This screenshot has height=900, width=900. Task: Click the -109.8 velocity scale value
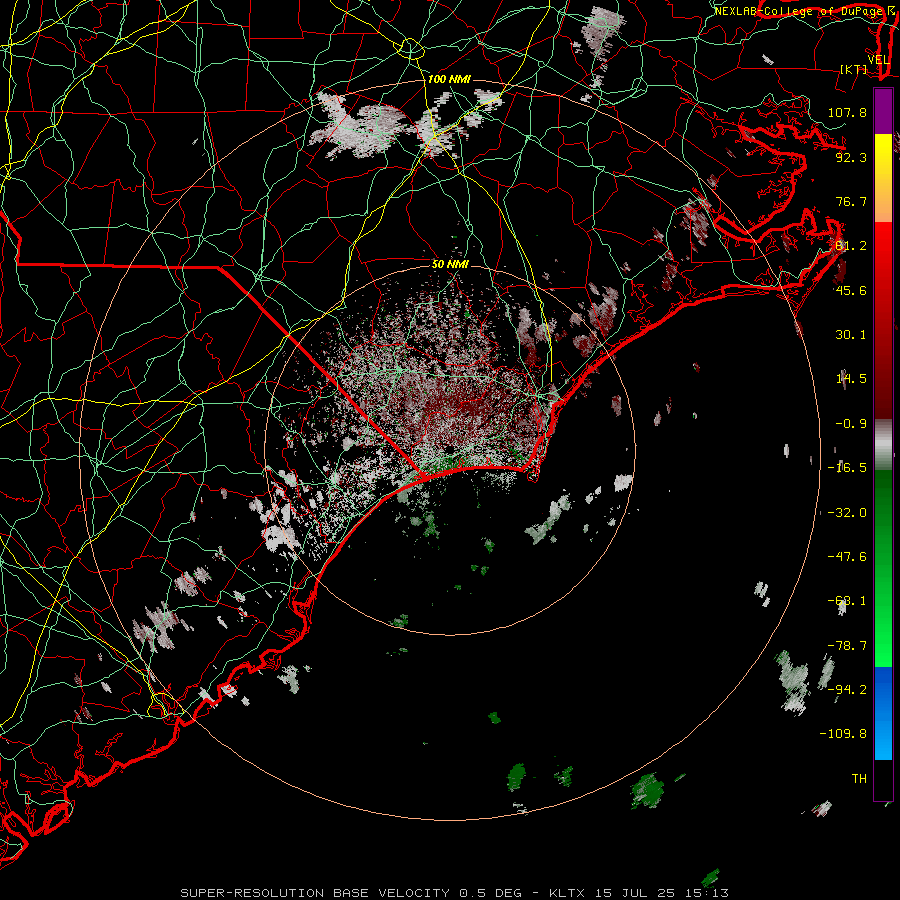(843, 734)
